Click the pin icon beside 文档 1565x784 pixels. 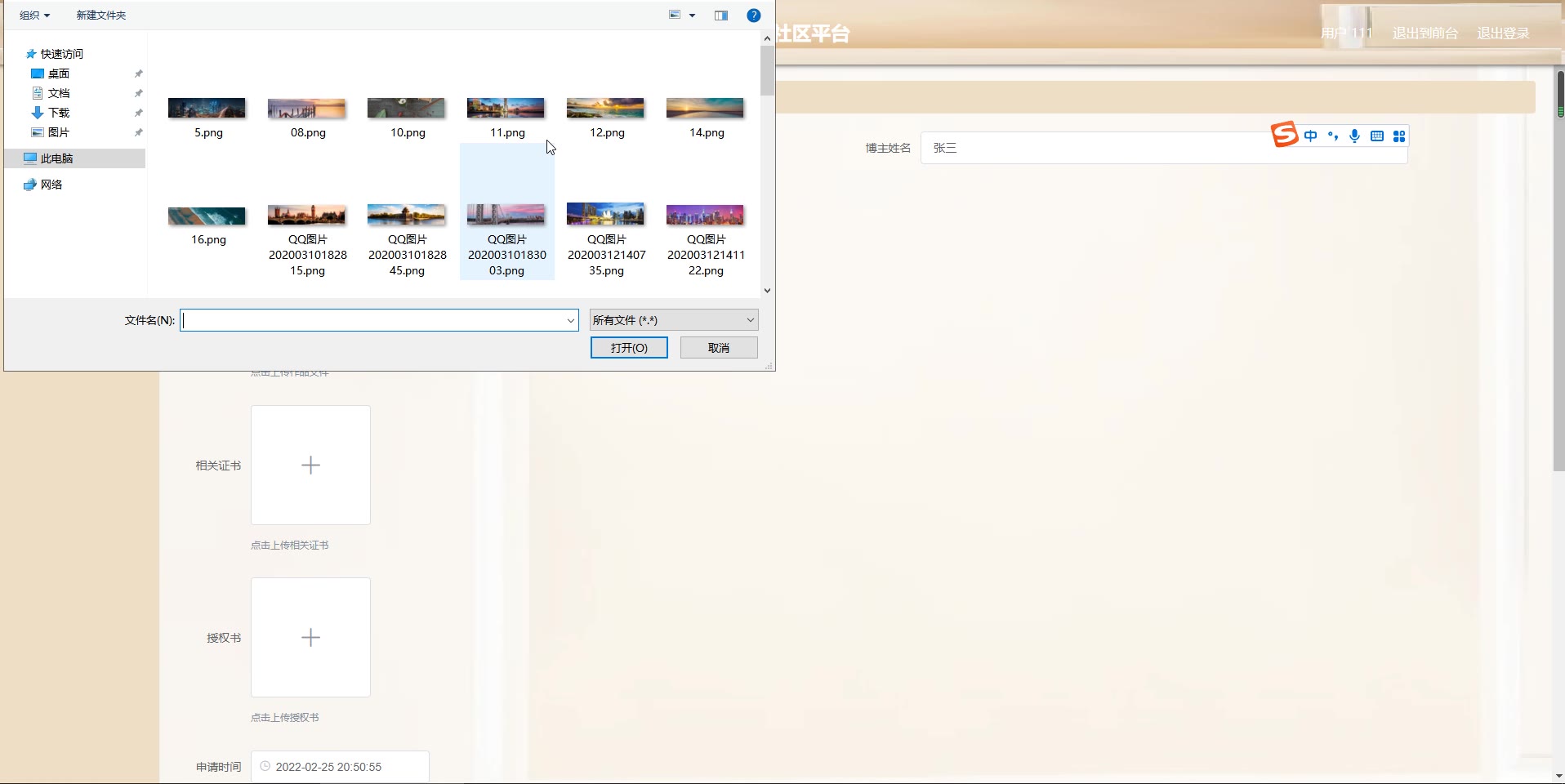[139, 93]
